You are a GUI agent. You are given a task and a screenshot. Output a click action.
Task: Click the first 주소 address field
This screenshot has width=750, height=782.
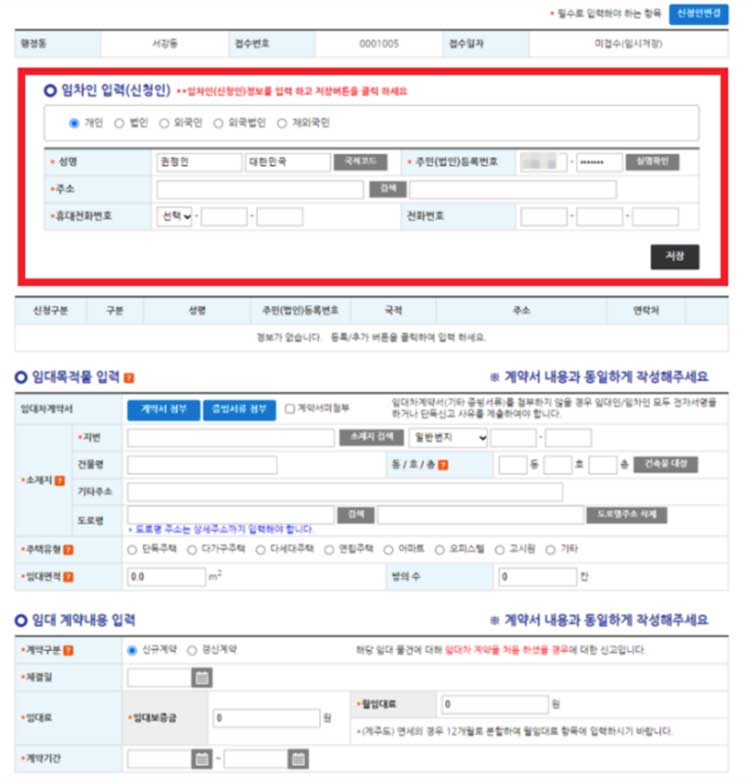260,190
